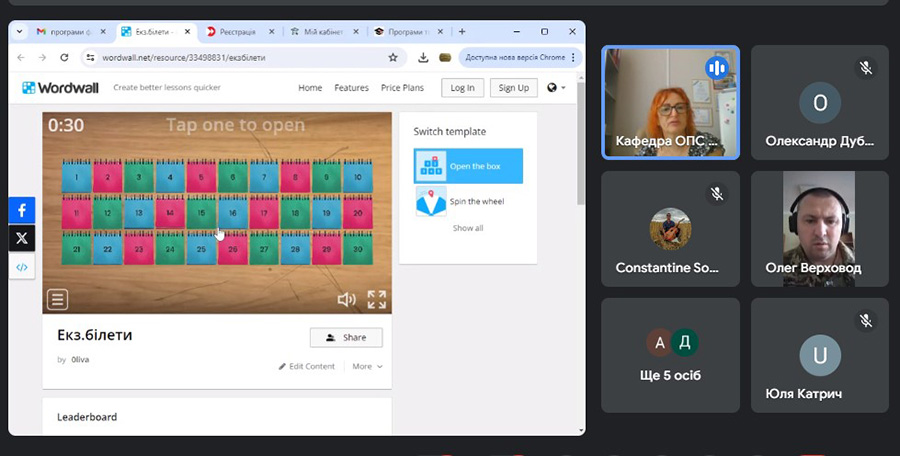
Task: Open box number 30 on the board
Action: [358, 249]
